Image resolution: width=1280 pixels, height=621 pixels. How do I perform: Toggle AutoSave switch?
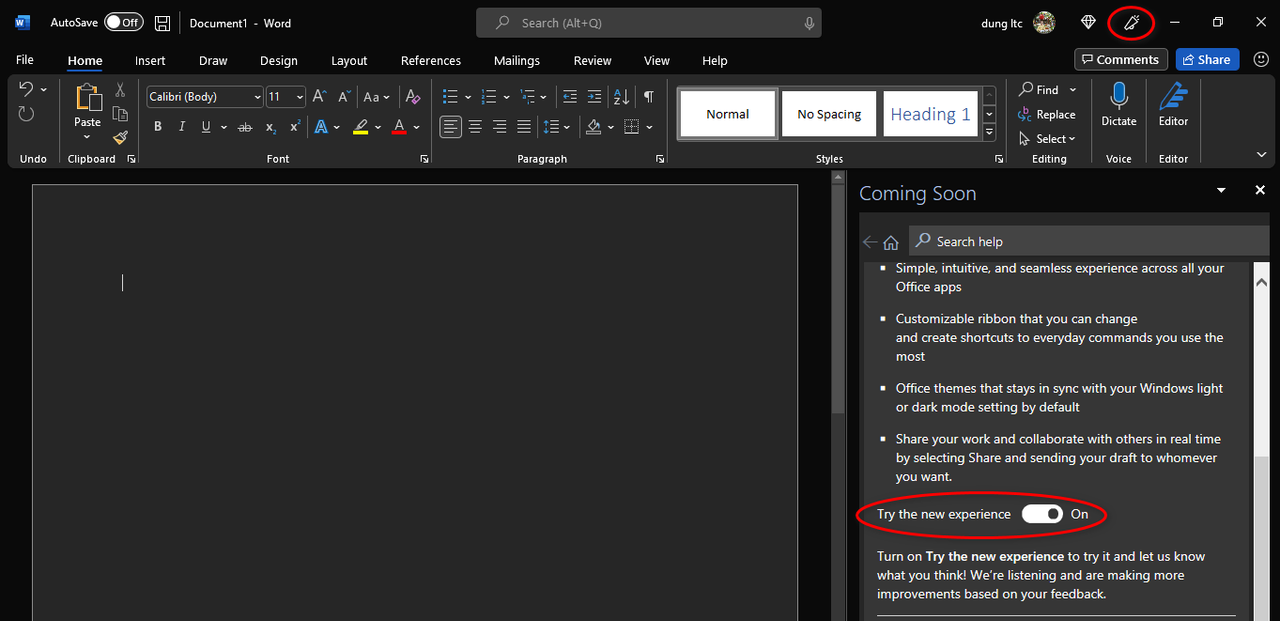pos(123,22)
